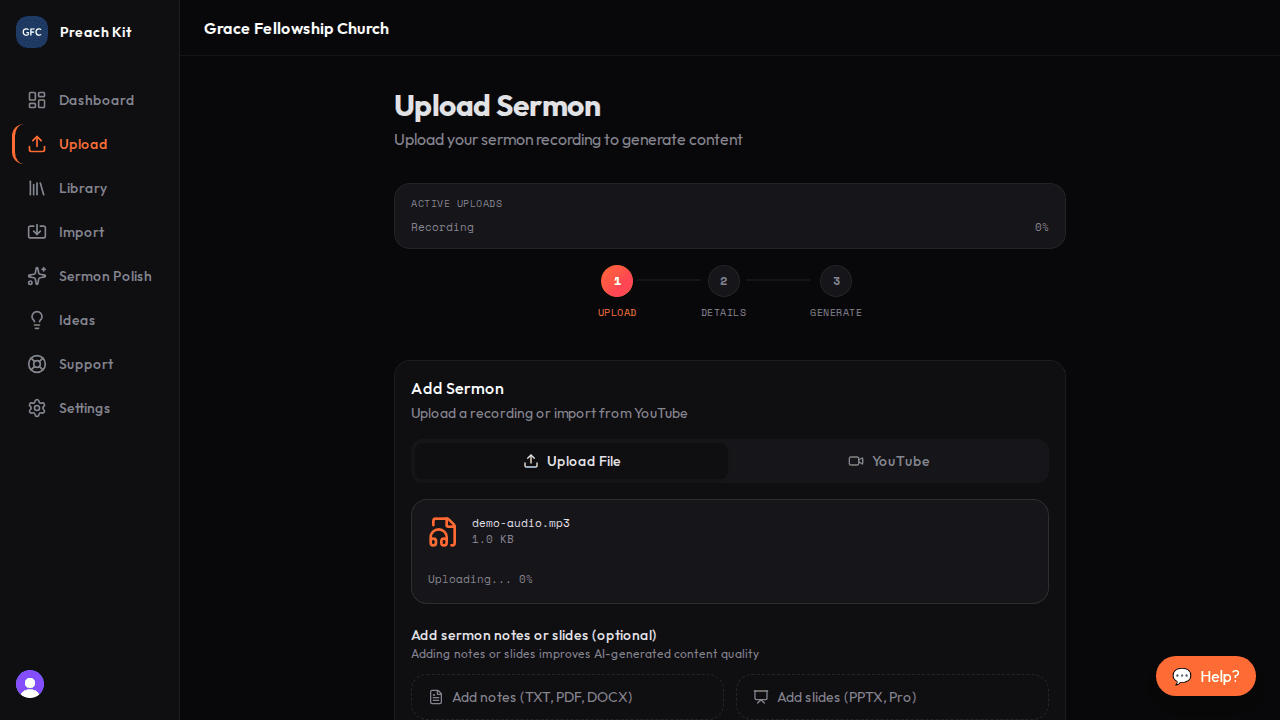Click the GFC logo badge at top left

31,31
